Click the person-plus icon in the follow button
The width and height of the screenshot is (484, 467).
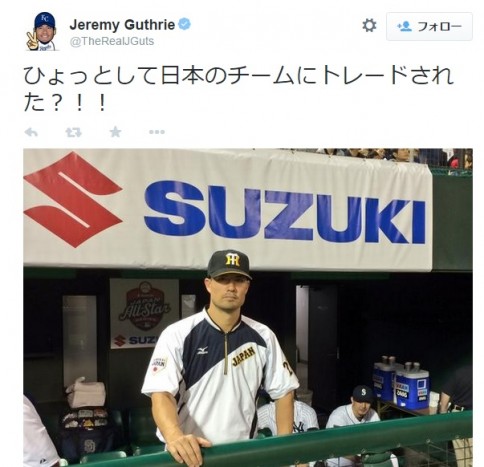(405, 26)
